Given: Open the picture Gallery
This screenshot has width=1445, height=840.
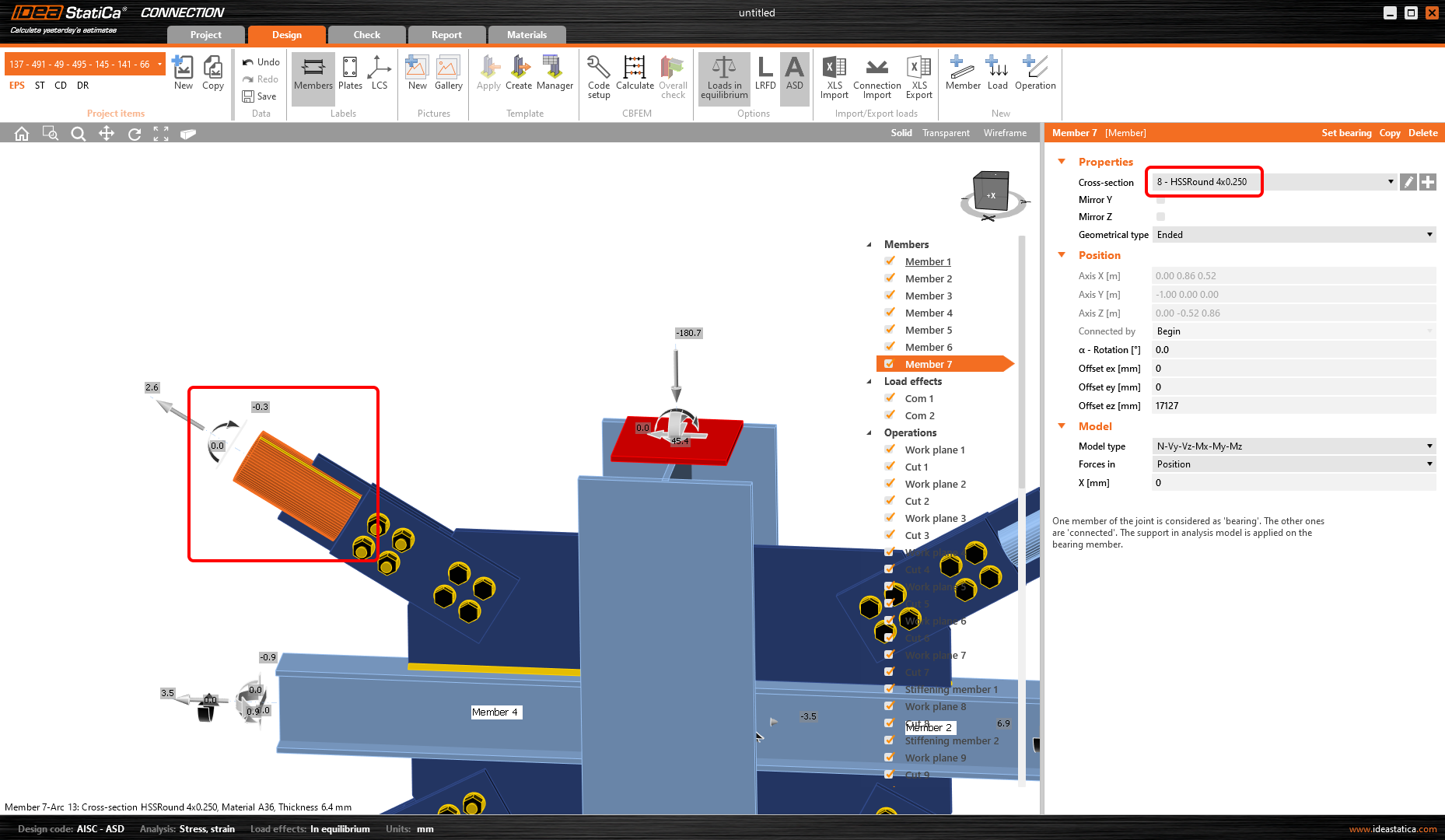Looking at the screenshot, I should tap(448, 74).
